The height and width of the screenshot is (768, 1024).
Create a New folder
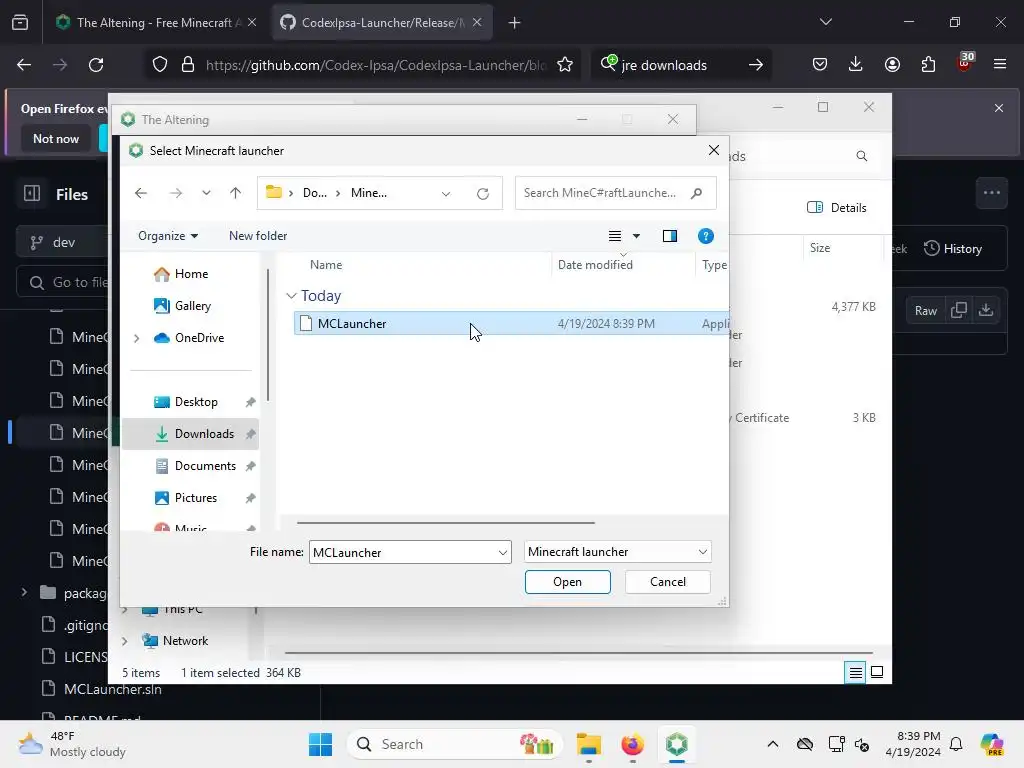pos(258,236)
